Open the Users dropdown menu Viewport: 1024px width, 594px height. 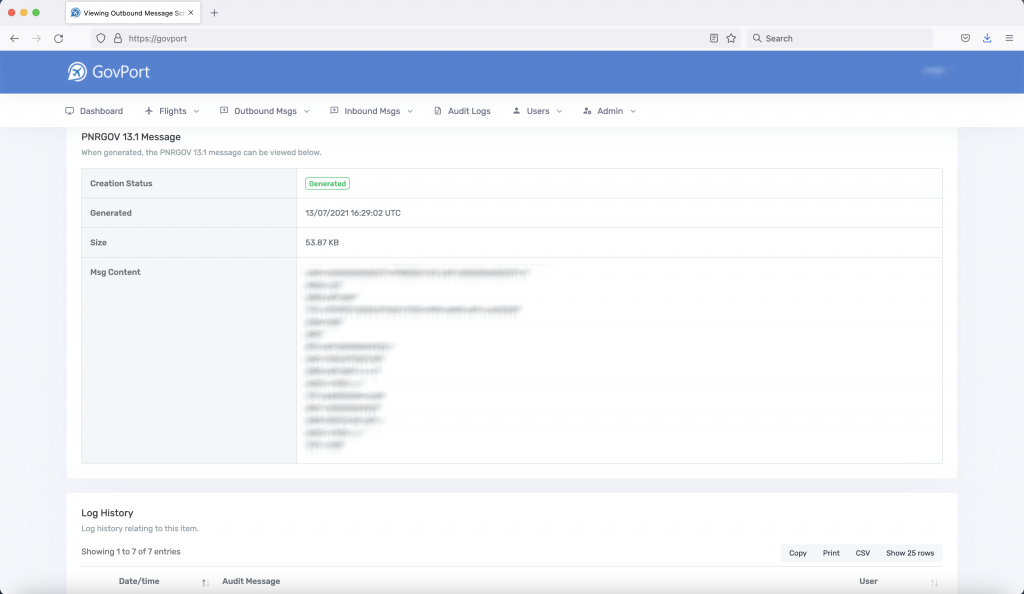click(537, 111)
